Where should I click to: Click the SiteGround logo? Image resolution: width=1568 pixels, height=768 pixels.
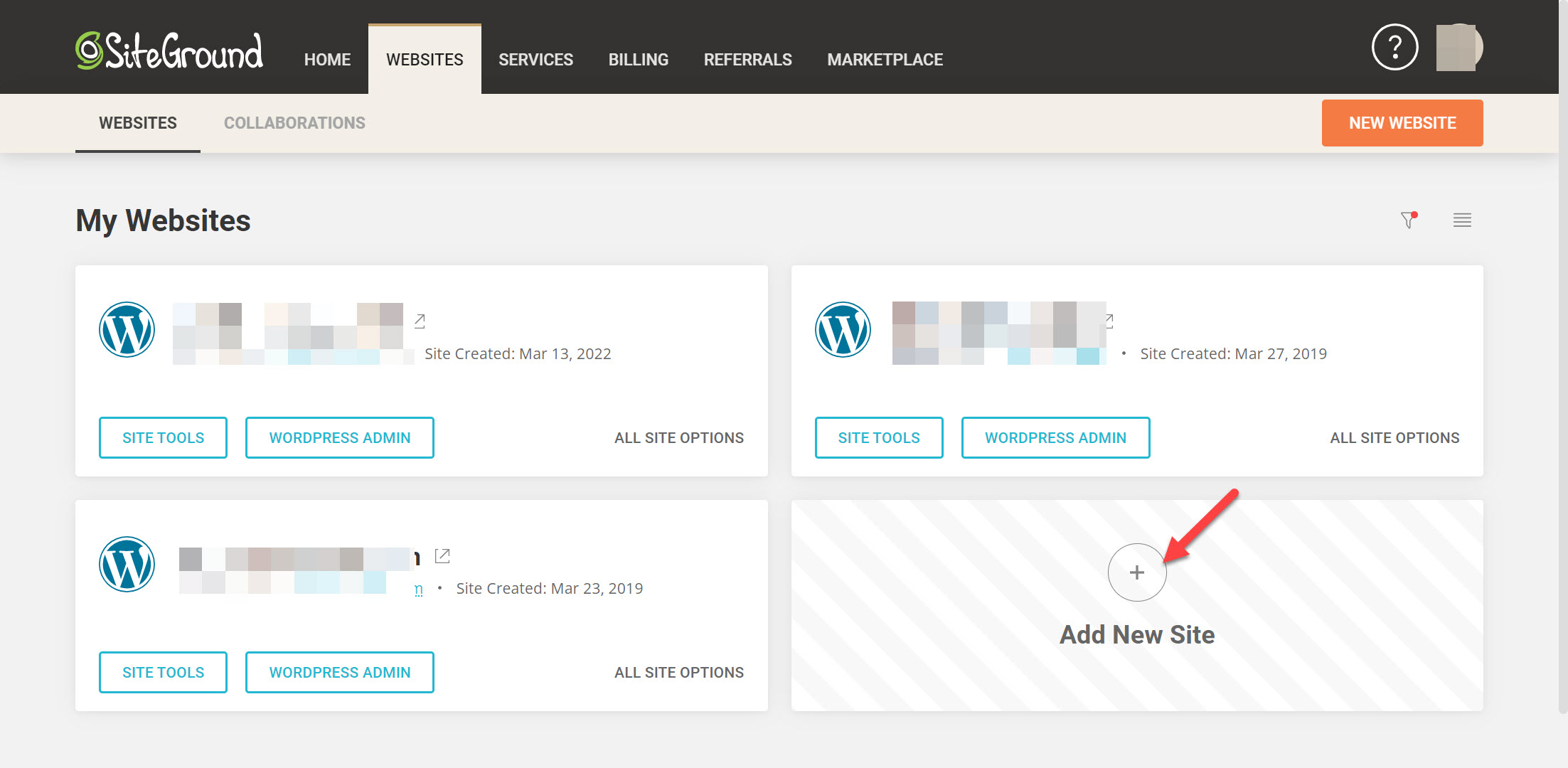[x=169, y=50]
